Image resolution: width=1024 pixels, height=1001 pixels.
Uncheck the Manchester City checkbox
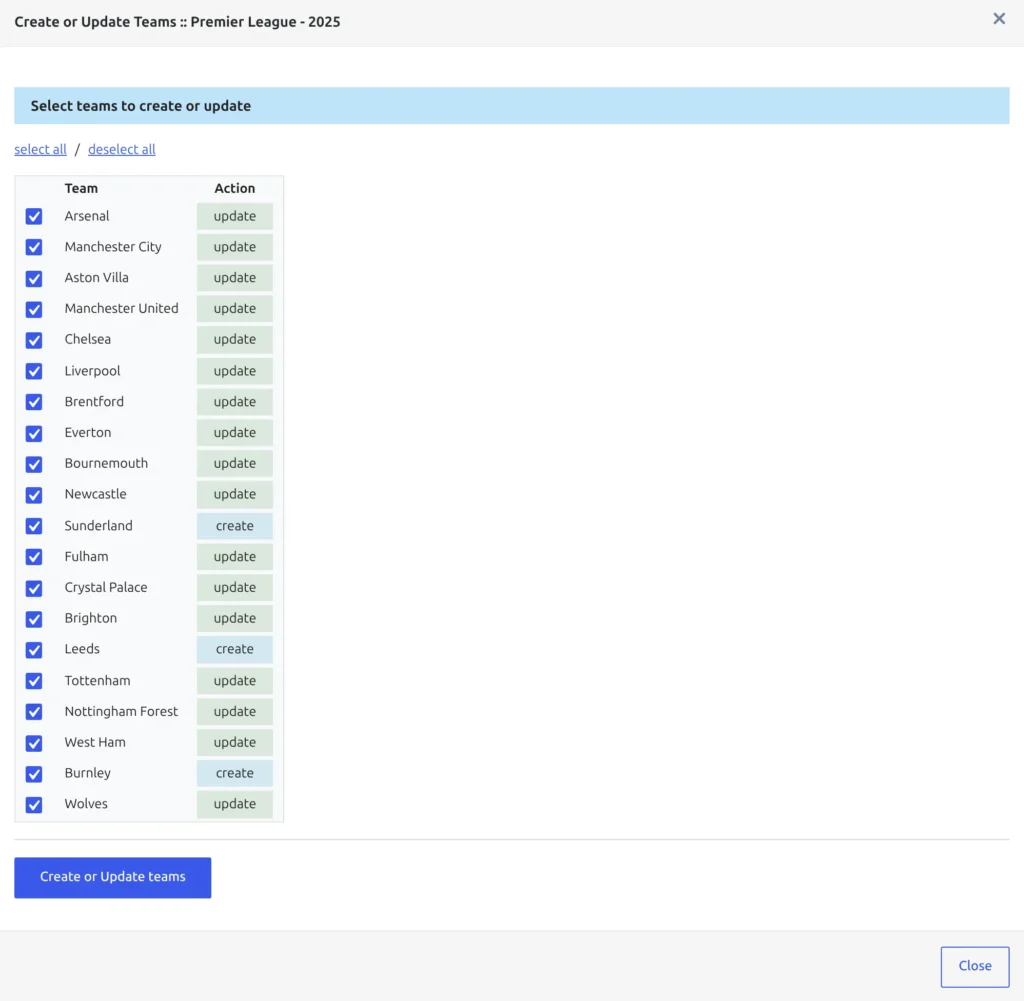point(34,247)
